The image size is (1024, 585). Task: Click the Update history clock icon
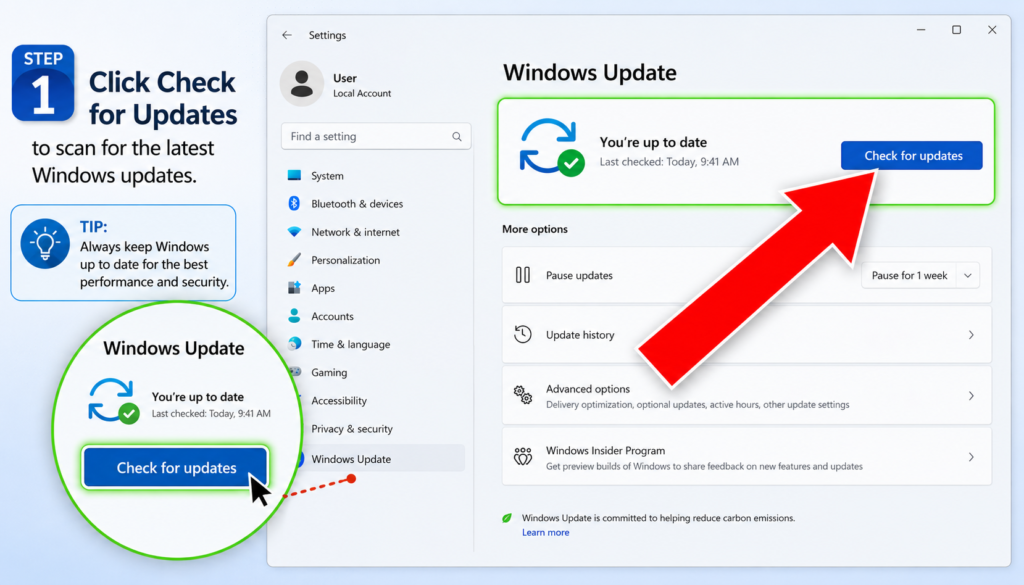[522, 334]
